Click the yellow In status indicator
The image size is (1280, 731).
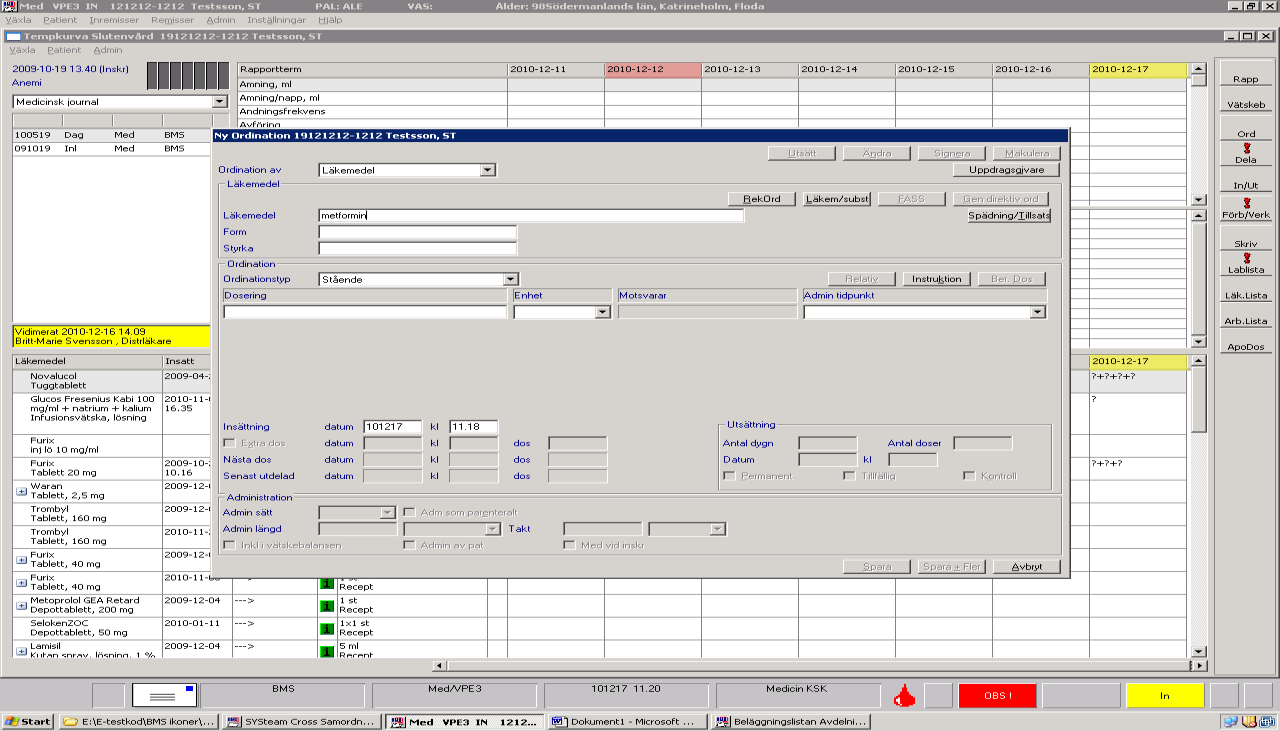(1165, 696)
